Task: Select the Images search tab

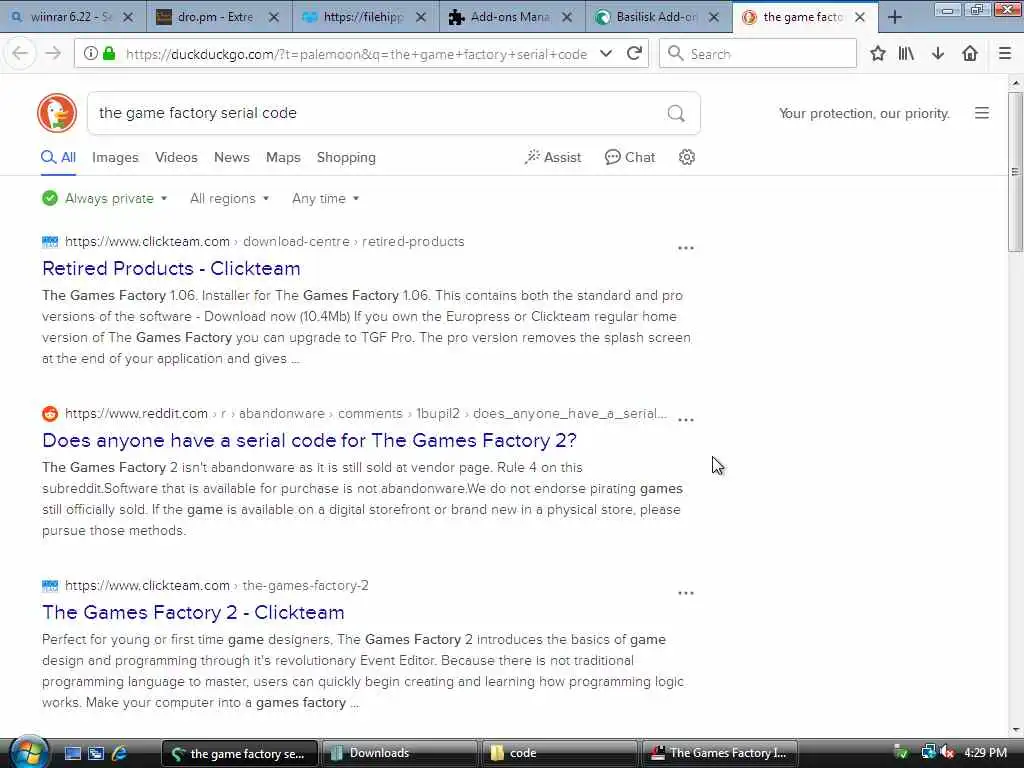Action: click(x=115, y=157)
